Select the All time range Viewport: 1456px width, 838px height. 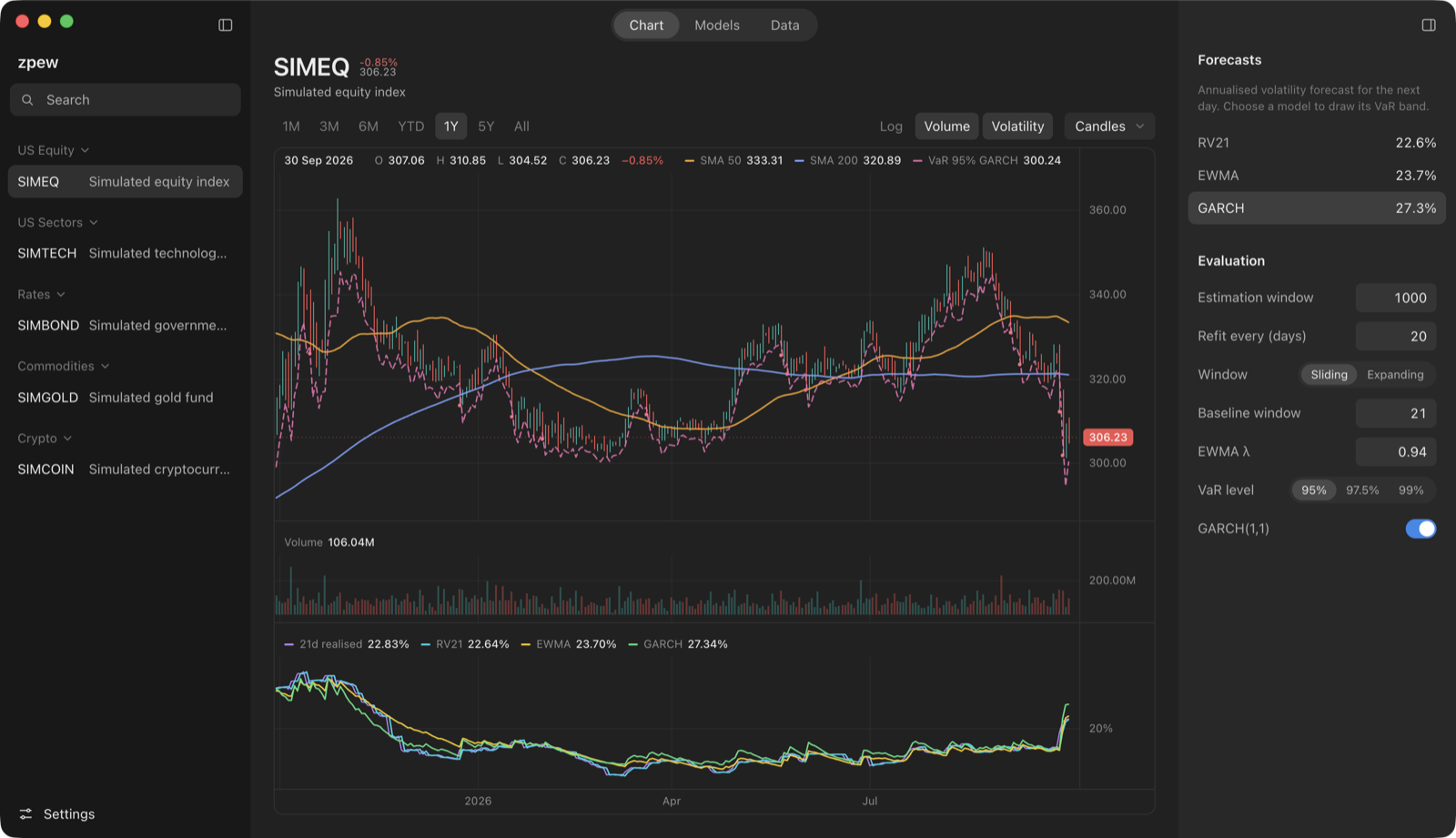point(521,126)
